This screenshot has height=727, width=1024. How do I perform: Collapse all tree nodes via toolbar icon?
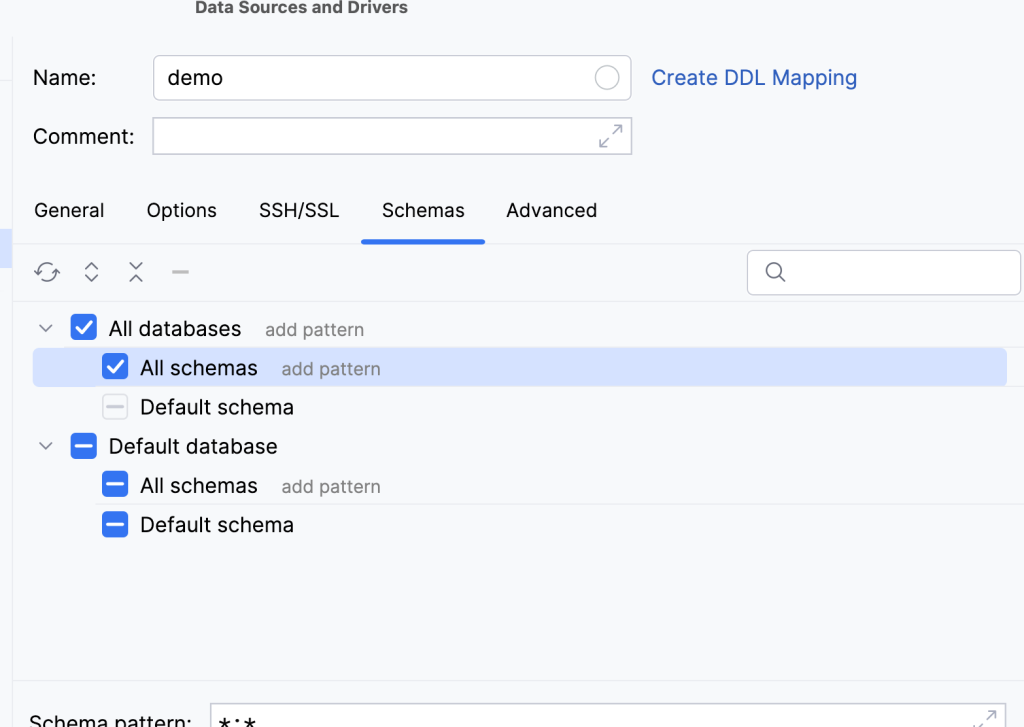click(x=136, y=271)
